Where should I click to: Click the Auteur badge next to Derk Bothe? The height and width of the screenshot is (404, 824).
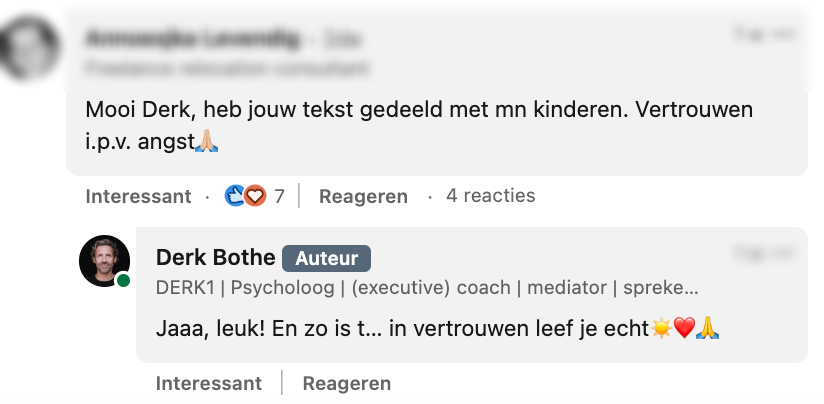pos(326,258)
